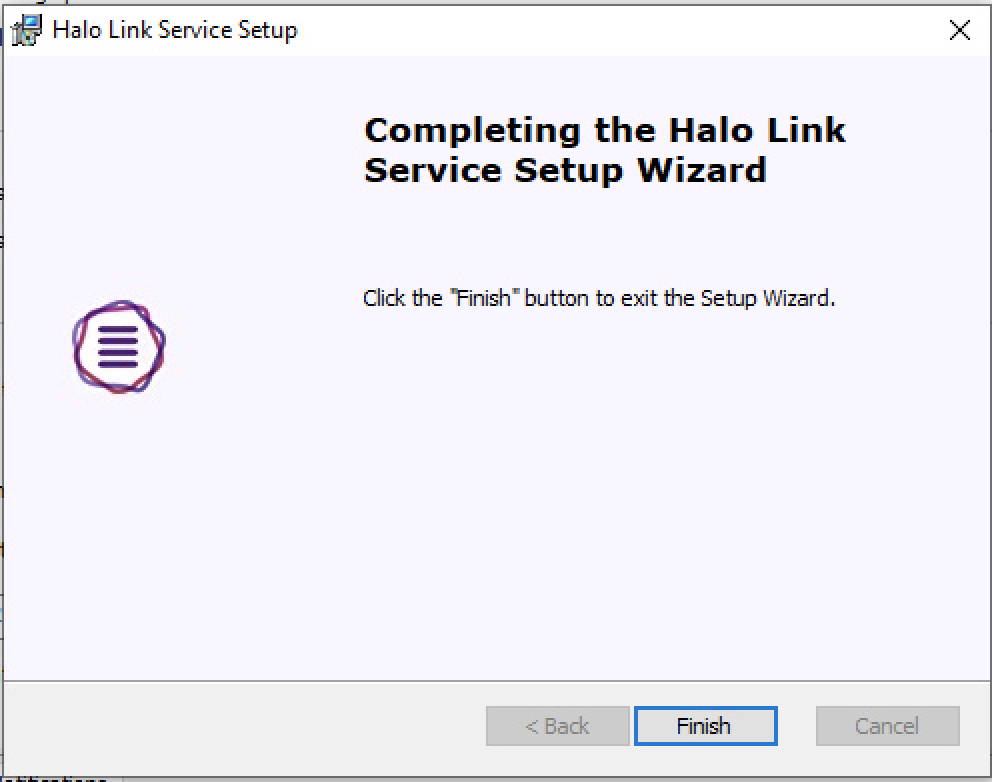The height and width of the screenshot is (782, 992).
Task: Select the disabled Back button
Action: point(557,726)
